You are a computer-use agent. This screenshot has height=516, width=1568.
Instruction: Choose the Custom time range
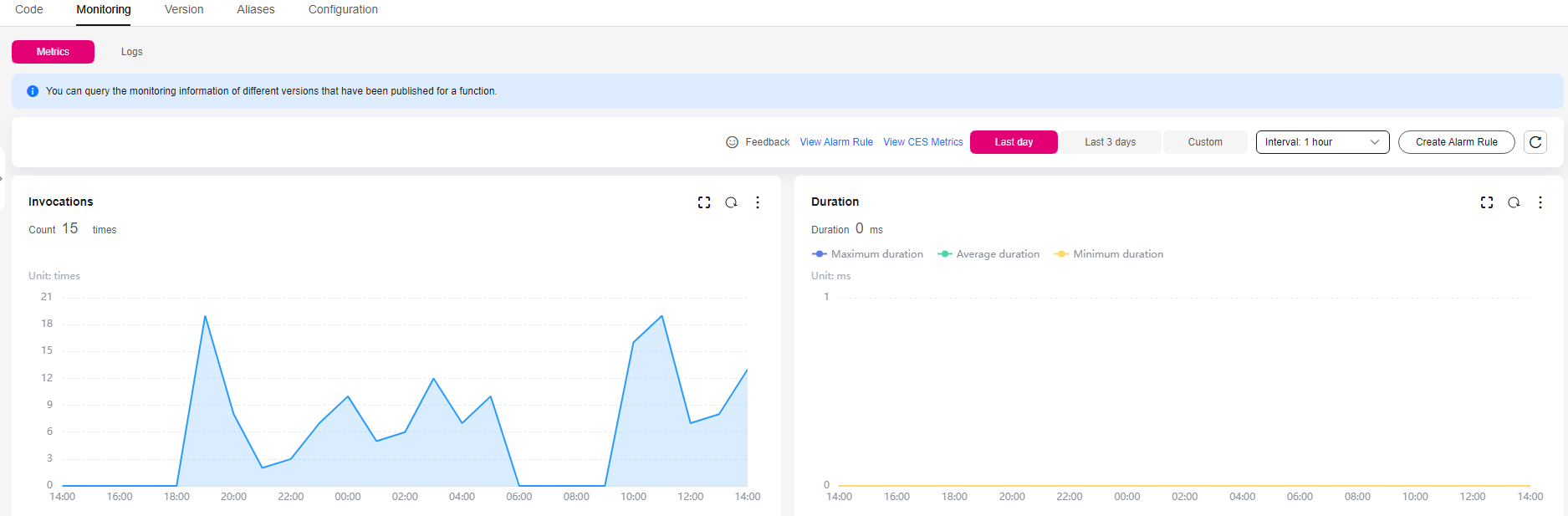click(x=1205, y=142)
